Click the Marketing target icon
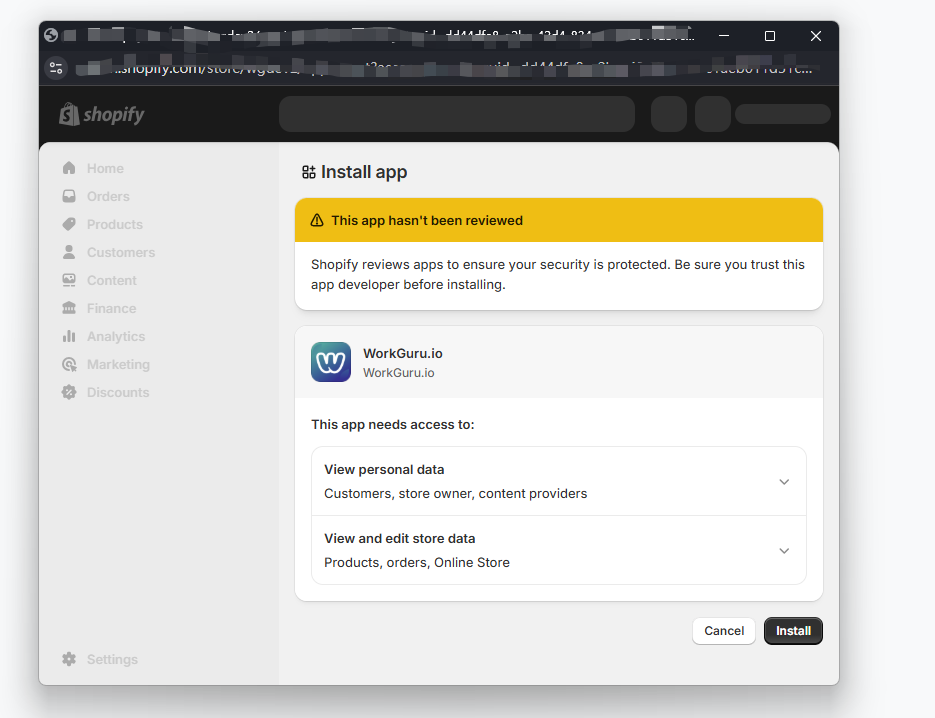 coord(69,364)
